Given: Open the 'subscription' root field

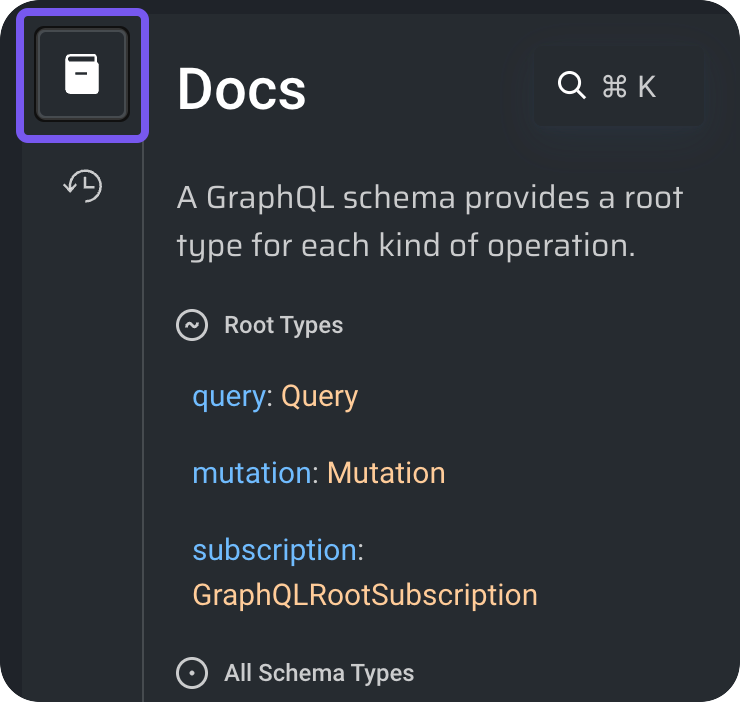Looking at the screenshot, I should [x=274, y=550].
